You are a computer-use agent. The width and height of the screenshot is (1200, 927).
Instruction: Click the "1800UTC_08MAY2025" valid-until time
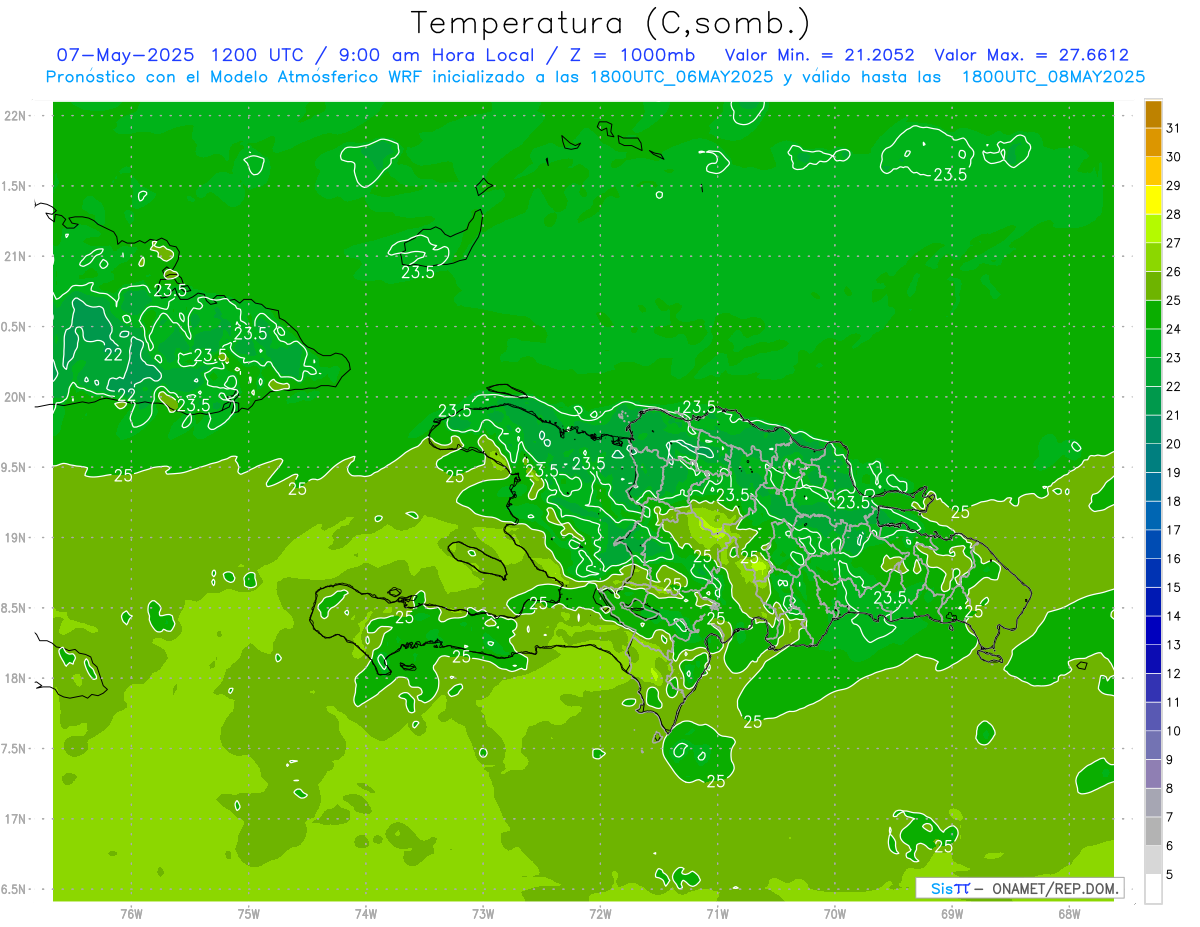tap(1053, 76)
